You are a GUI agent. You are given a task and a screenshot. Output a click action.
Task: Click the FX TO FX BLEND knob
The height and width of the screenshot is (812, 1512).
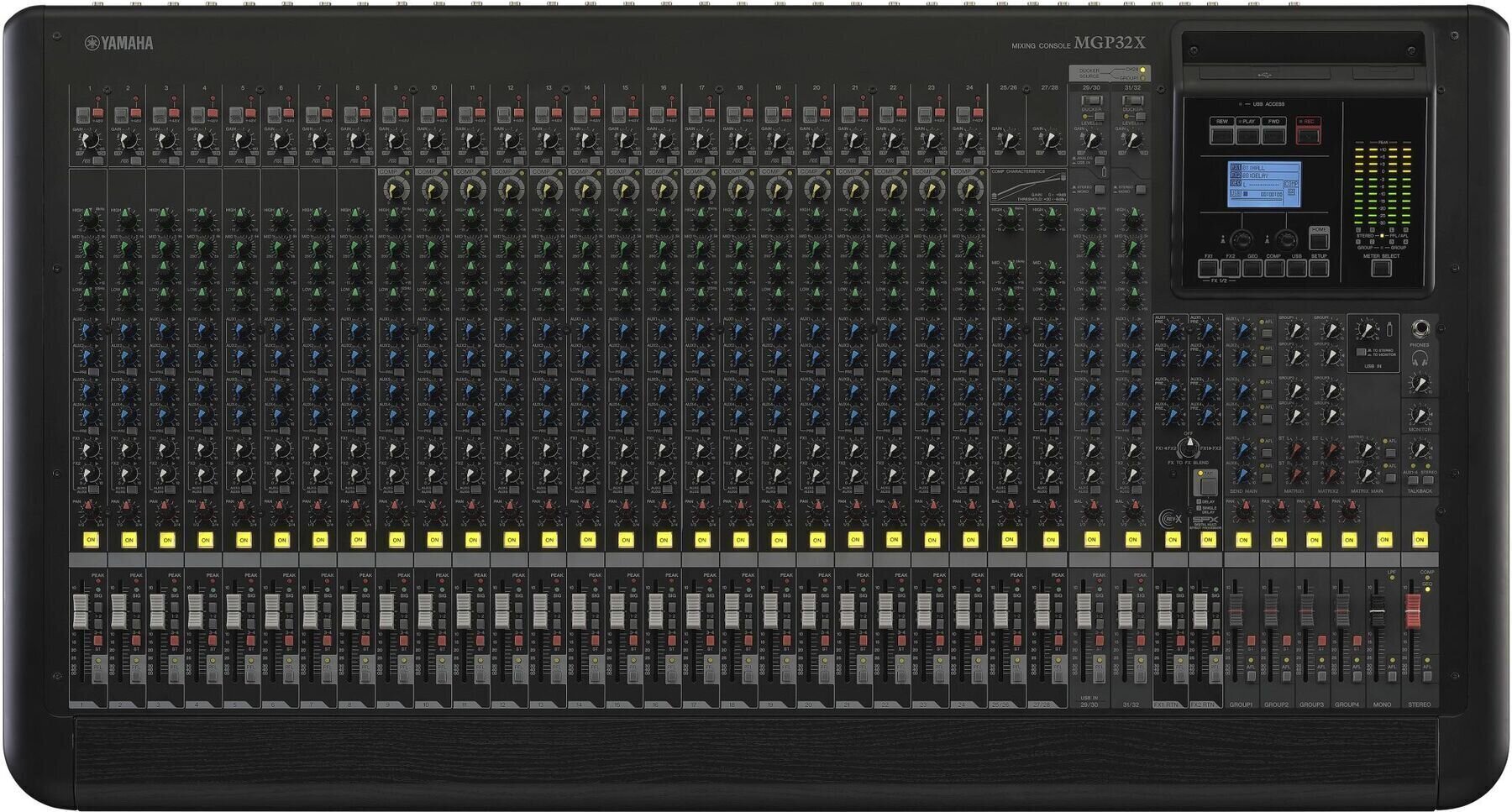click(x=1188, y=448)
